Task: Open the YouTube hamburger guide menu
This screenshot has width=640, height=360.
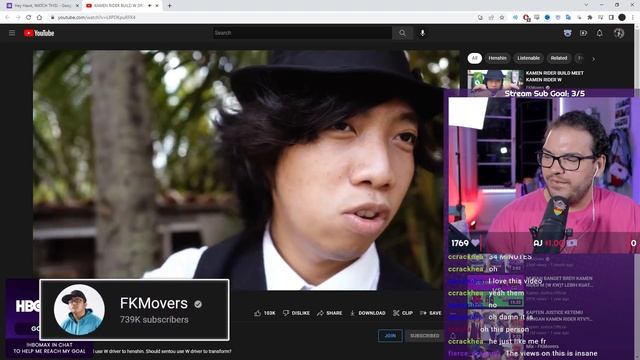Action: click(12, 33)
